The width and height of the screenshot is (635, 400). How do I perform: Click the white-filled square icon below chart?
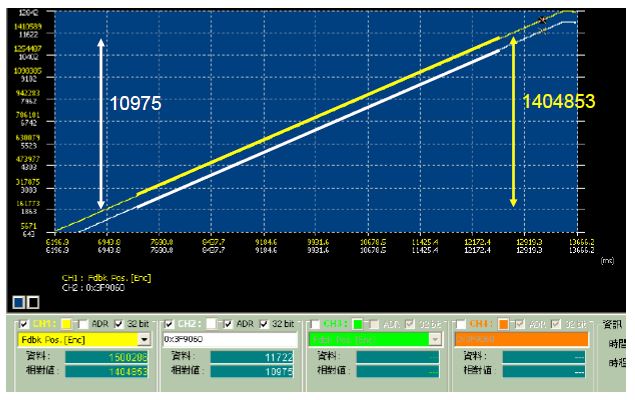(x=30, y=300)
